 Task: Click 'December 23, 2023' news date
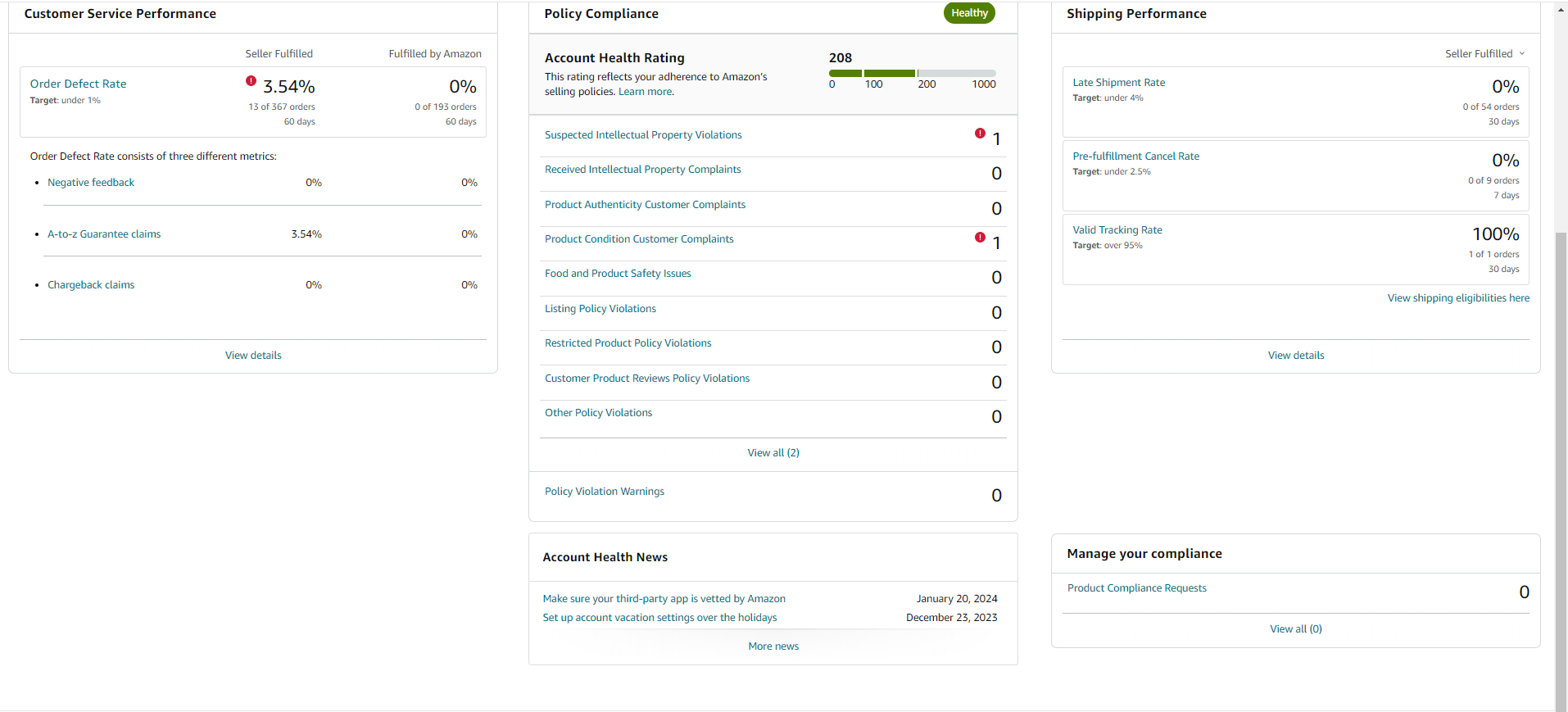click(952, 618)
